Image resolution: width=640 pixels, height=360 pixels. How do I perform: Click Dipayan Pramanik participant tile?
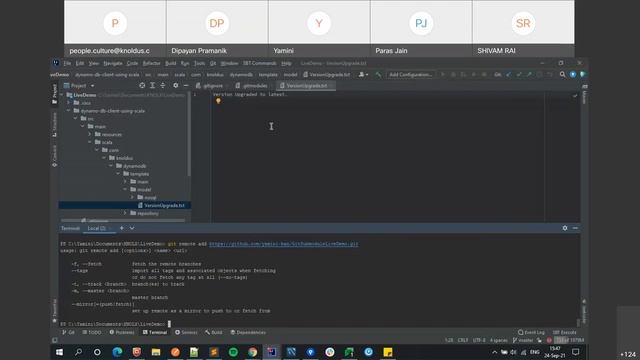[217, 29]
